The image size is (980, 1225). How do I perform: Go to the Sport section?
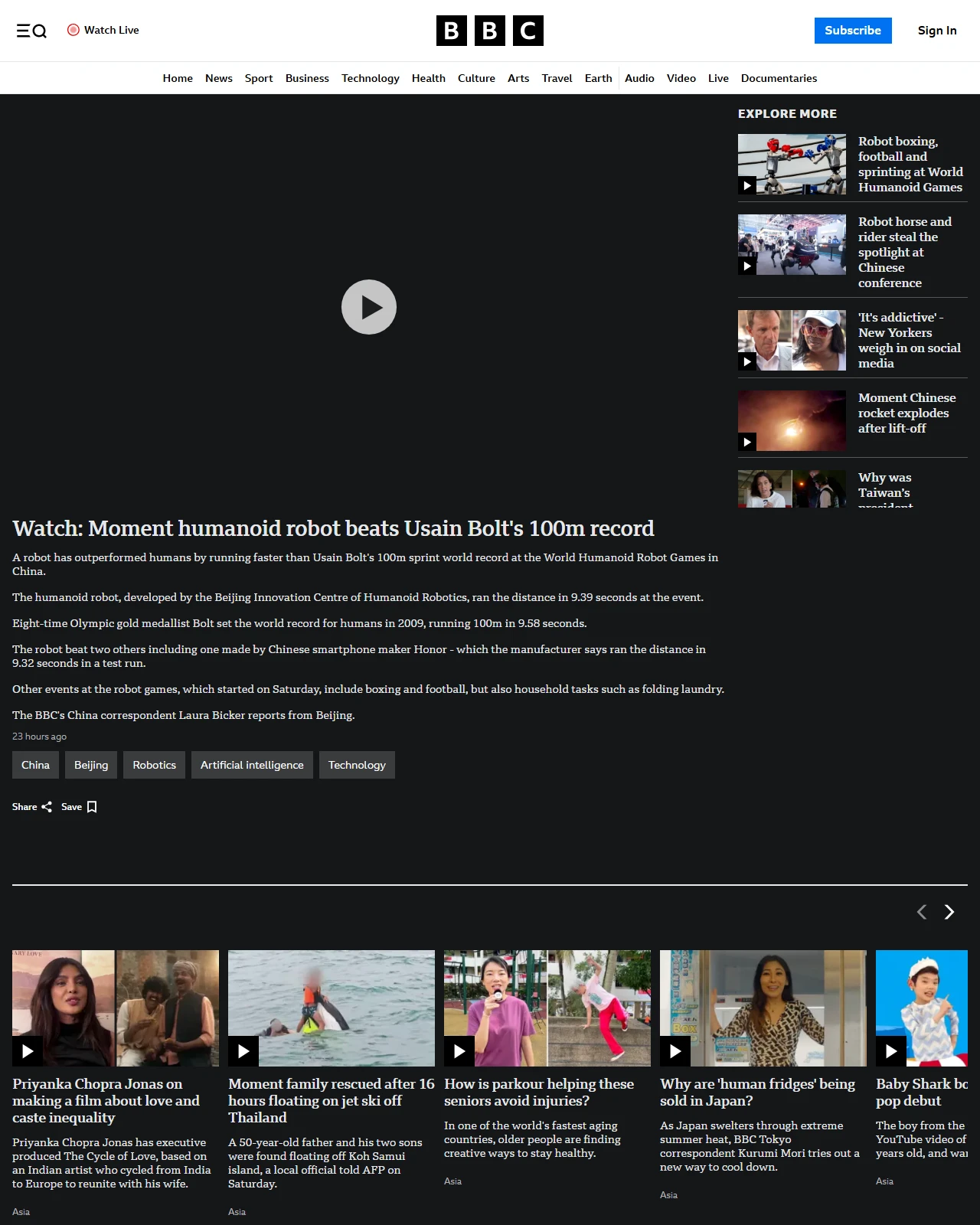259,78
